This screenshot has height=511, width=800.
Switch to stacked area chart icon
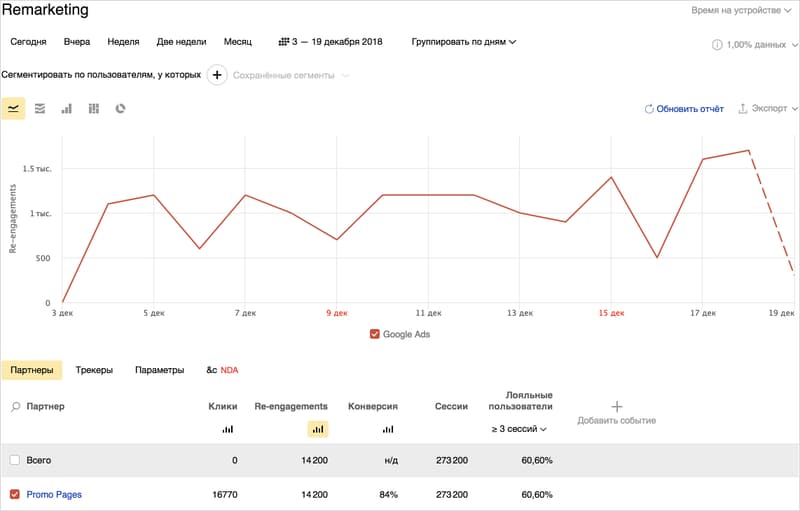(40, 109)
